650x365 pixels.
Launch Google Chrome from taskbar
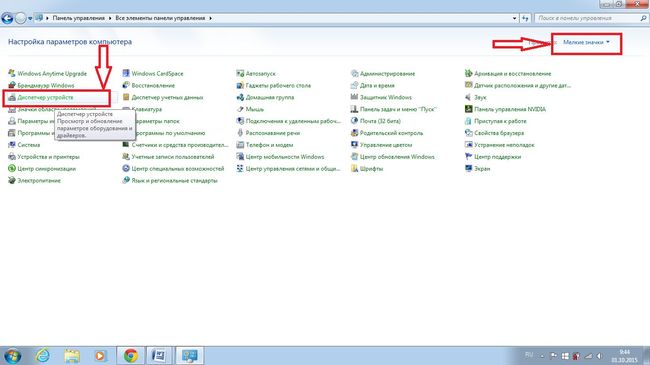click(x=131, y=355)
